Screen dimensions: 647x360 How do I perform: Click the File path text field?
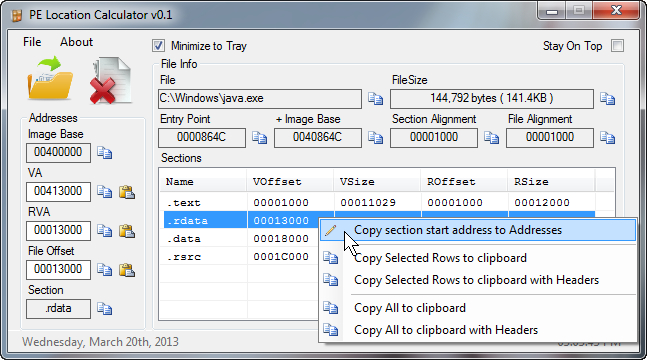click(260, 99)
